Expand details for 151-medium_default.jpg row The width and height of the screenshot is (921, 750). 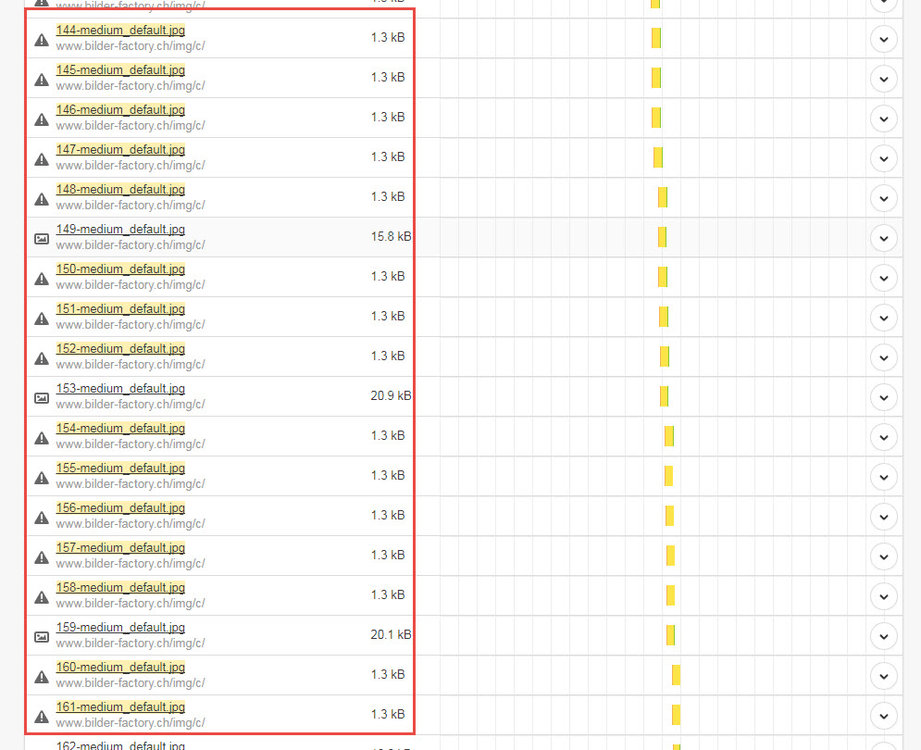(883, 318)
